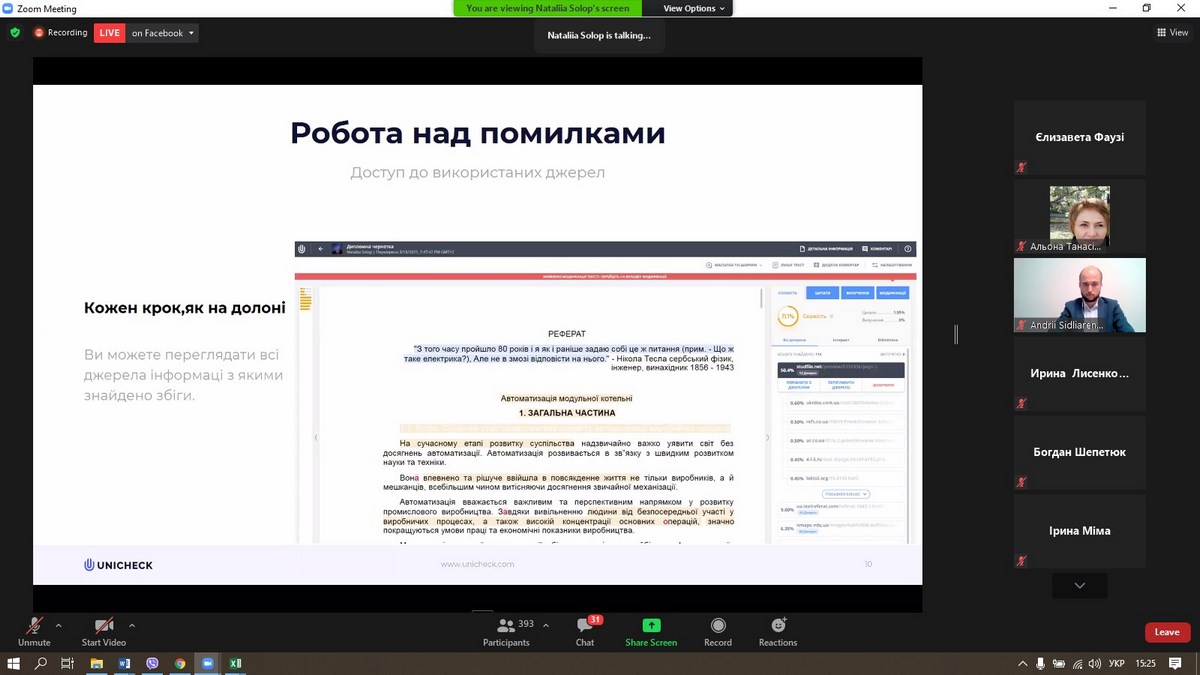Open the View Options dropdown
1200x675 pixels.
(695, 8)
